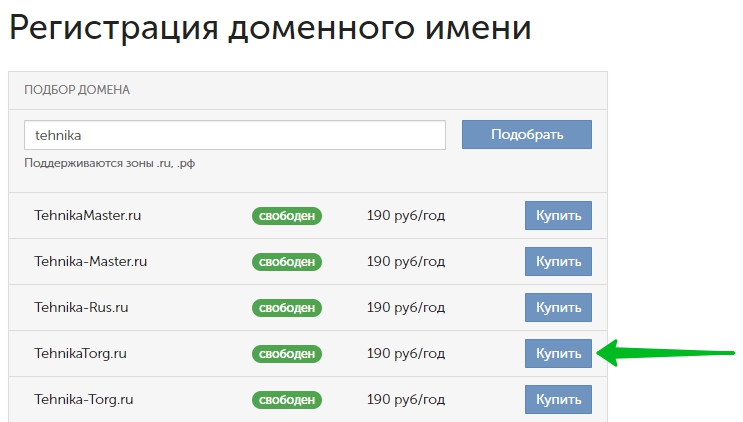Screen dimensions: 743x422
Task: Click Купить for Tehnika-Torg.ru
Action: point(558,399)
